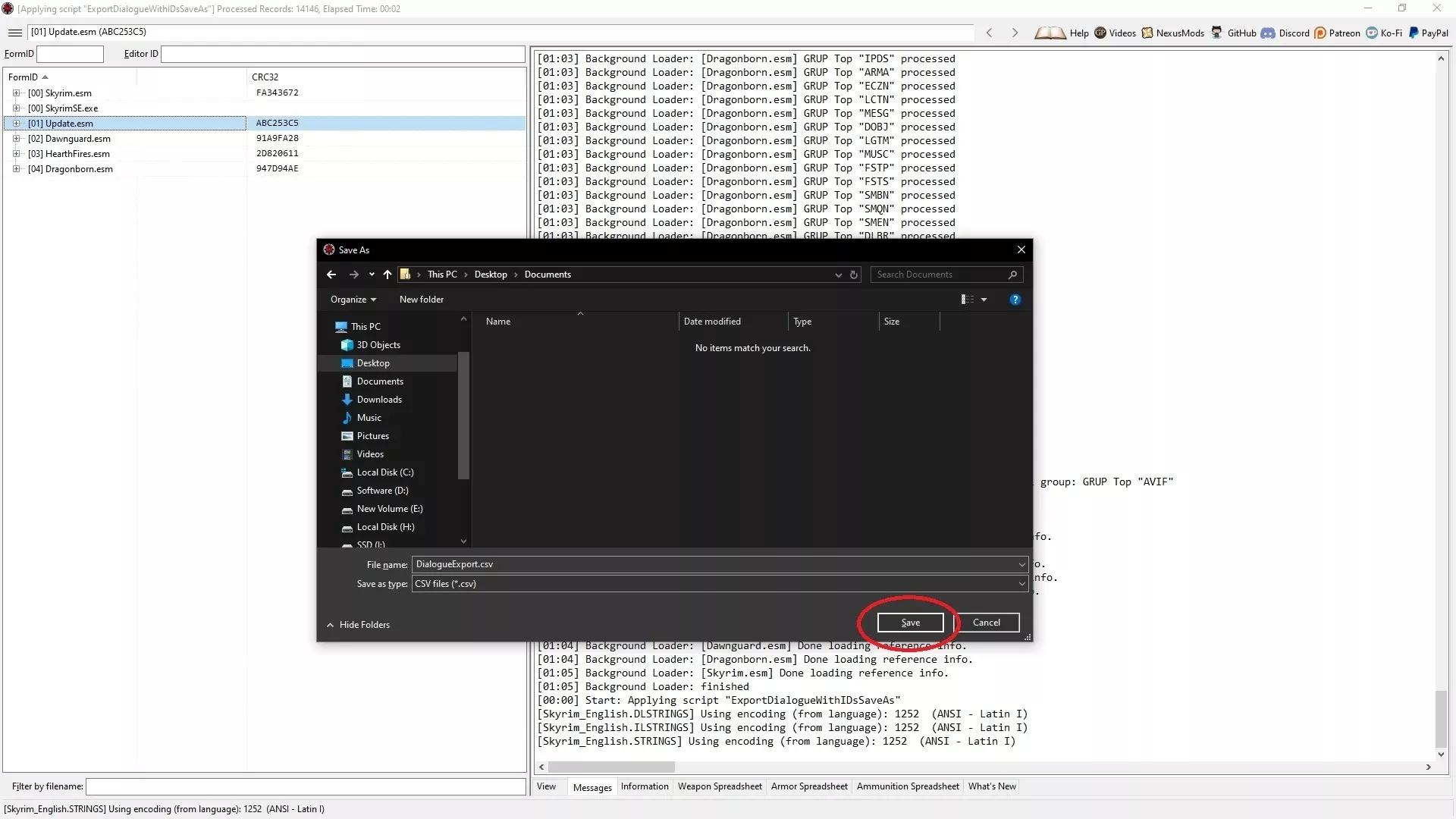Open the File name history dropdown
The height and width of the screenshot is (819, 1456).
pos(1021,564)
